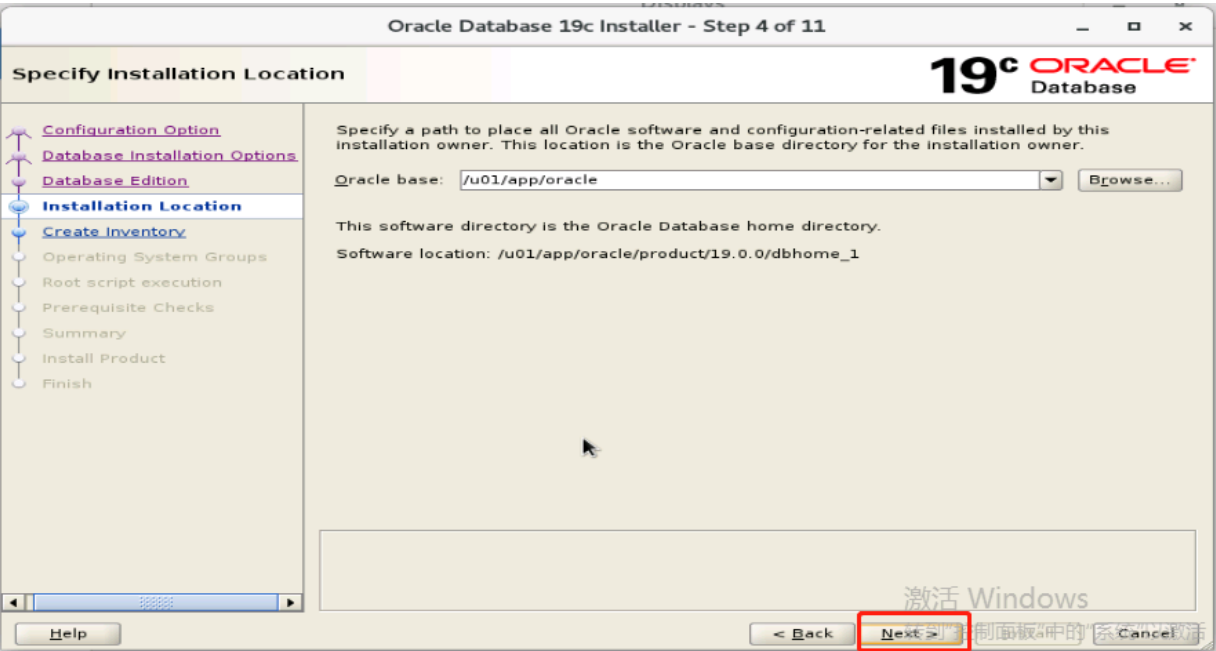Click the Finish step label
Screen dimensions: 1216x651
(x=67, y=384)
